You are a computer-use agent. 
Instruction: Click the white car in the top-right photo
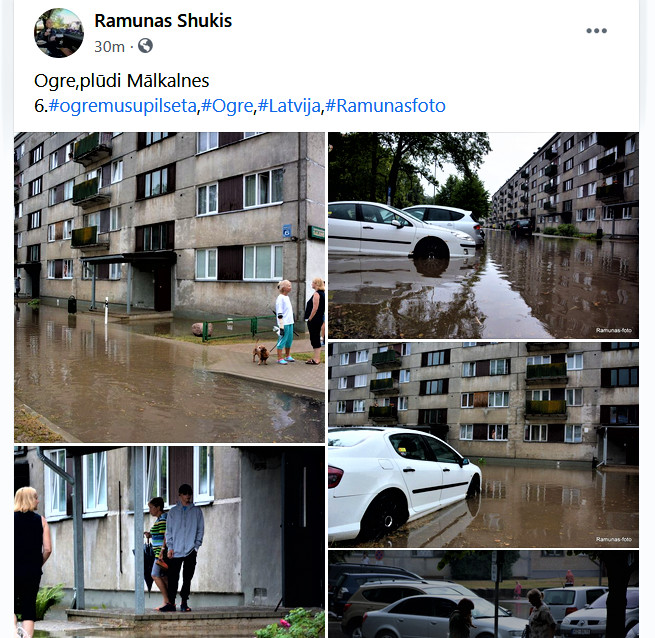401,231
